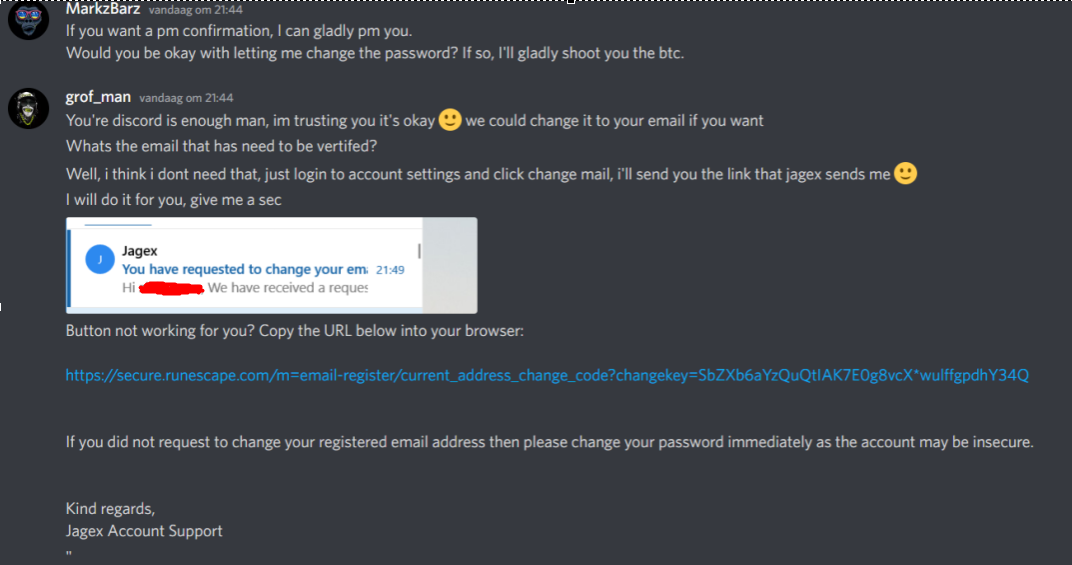Click MarkzBarz's profile avatar
1072x565 pixels.
click(28, 20)
